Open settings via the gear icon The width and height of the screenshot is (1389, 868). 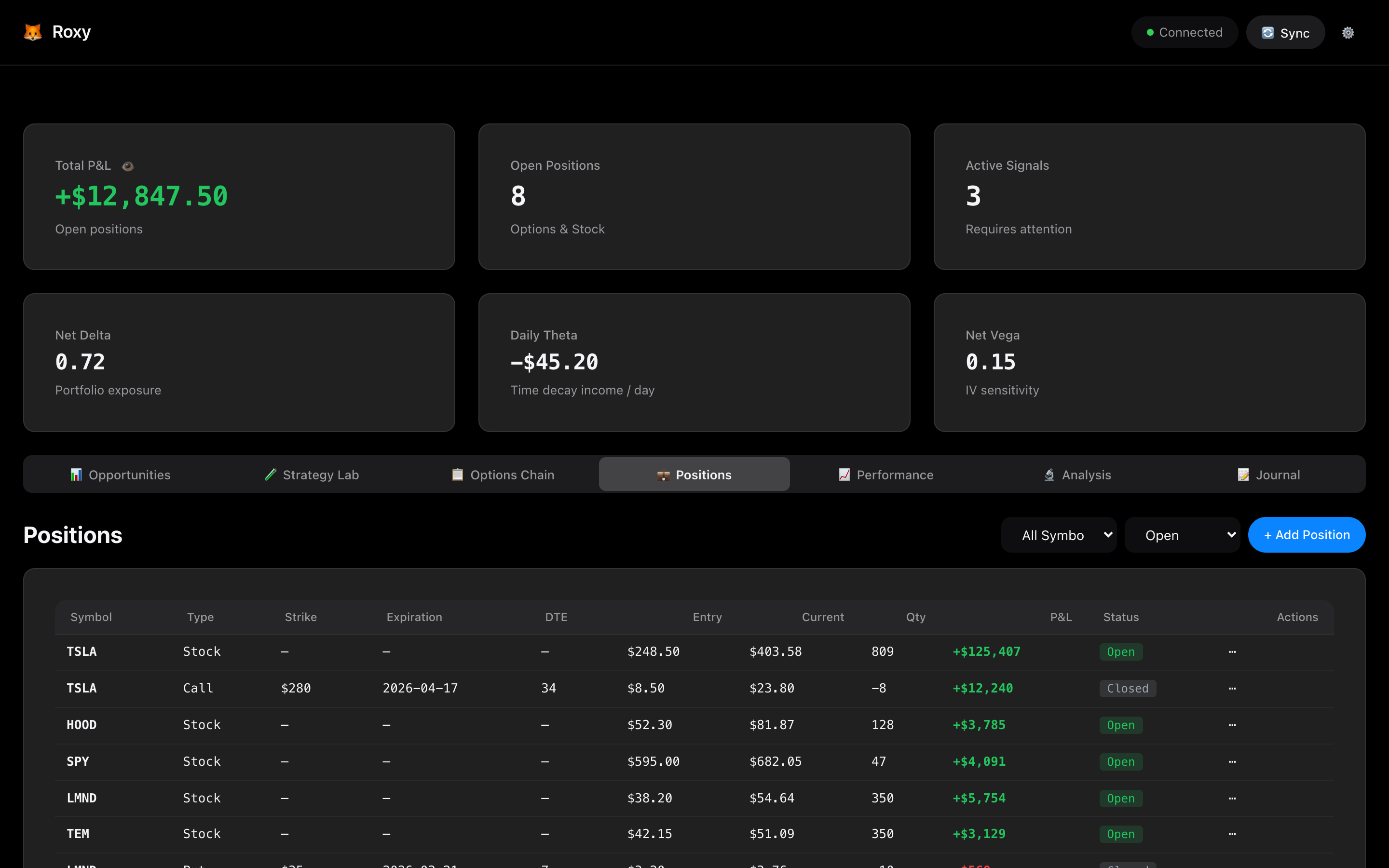[1348, 33]
